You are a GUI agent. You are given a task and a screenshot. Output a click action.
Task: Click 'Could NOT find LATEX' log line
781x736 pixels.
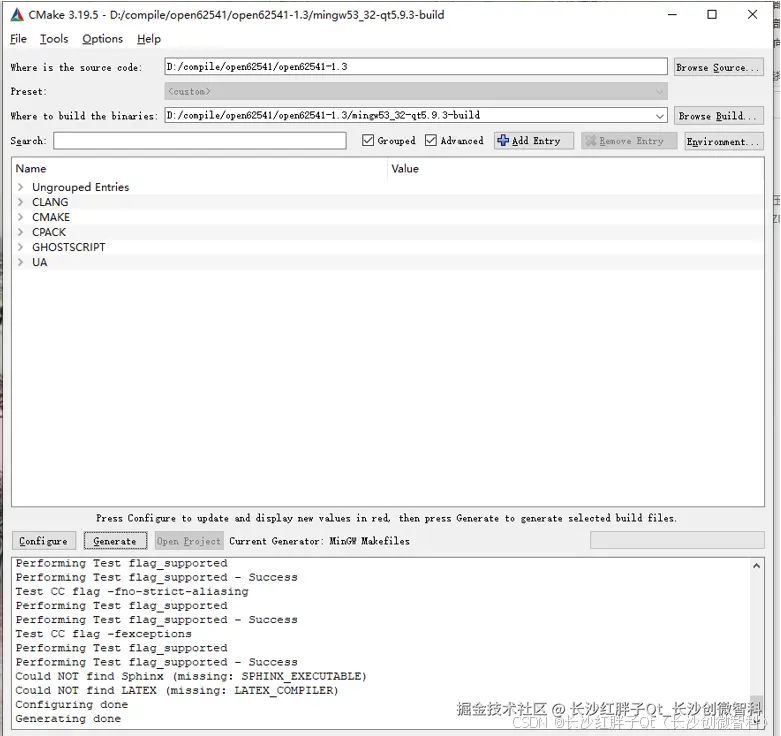click(177, 690)
